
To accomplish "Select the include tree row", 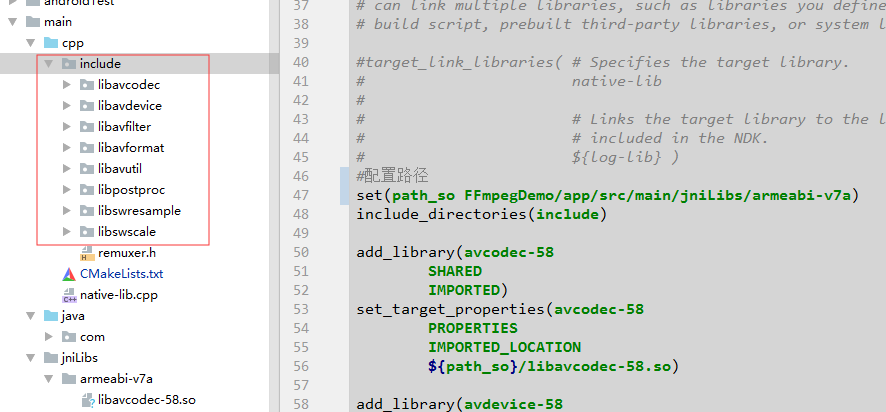I will (x=140, y=64).
